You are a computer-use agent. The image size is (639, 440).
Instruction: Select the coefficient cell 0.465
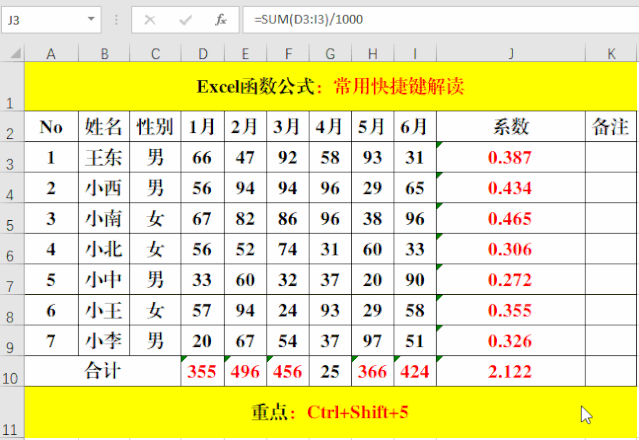511,218
